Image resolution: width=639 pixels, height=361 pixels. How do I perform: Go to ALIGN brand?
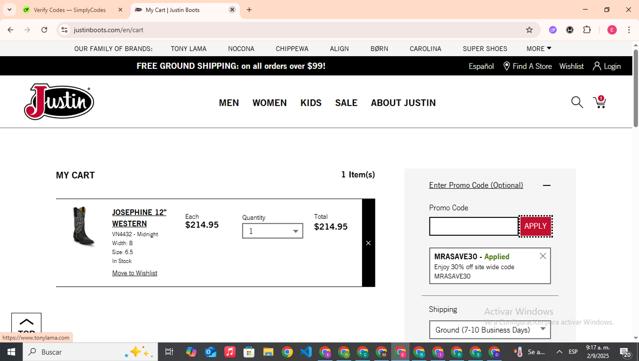[x=339, y=48]
